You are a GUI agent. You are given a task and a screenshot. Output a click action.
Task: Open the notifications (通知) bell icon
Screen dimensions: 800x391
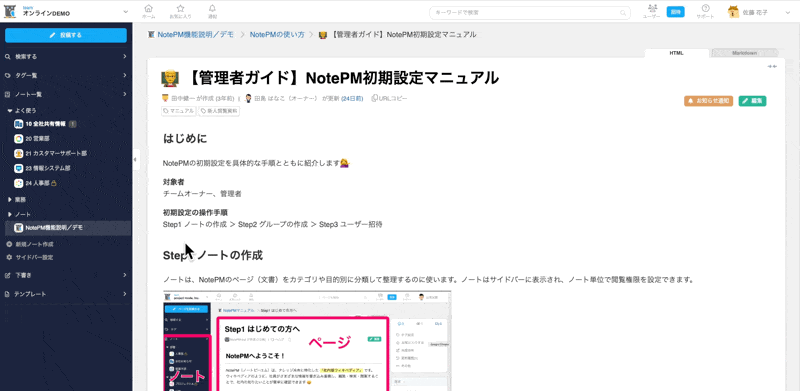(212, 8)
